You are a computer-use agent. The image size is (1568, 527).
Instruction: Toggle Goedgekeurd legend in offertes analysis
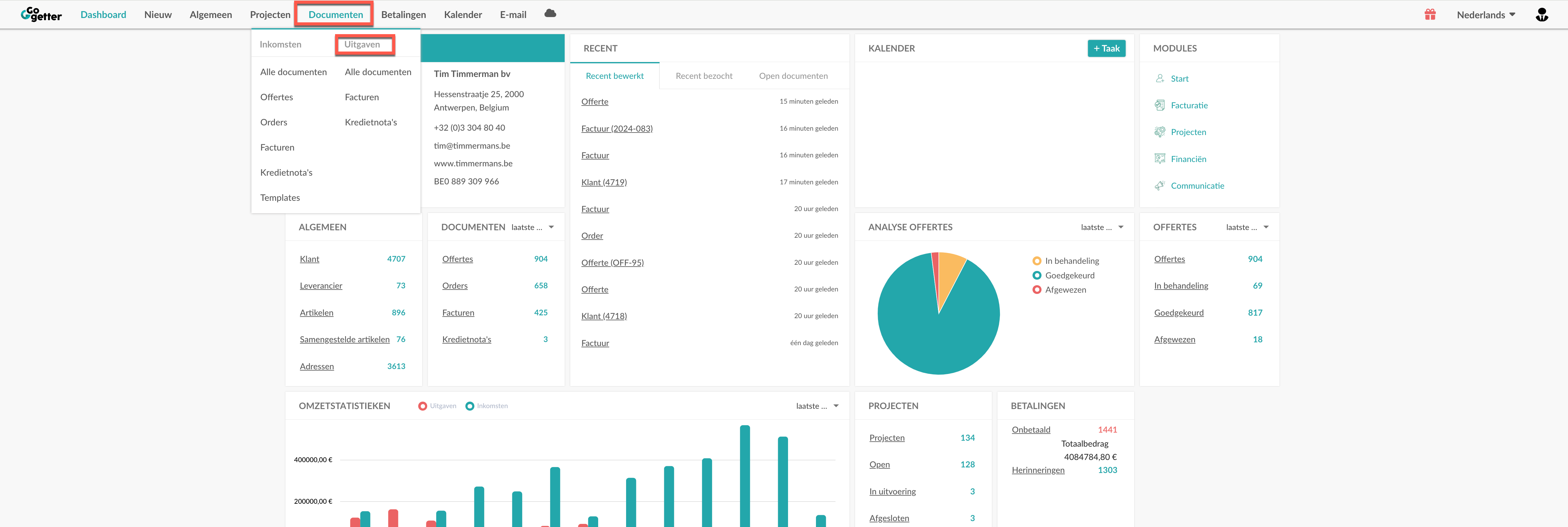(1063, 275)
